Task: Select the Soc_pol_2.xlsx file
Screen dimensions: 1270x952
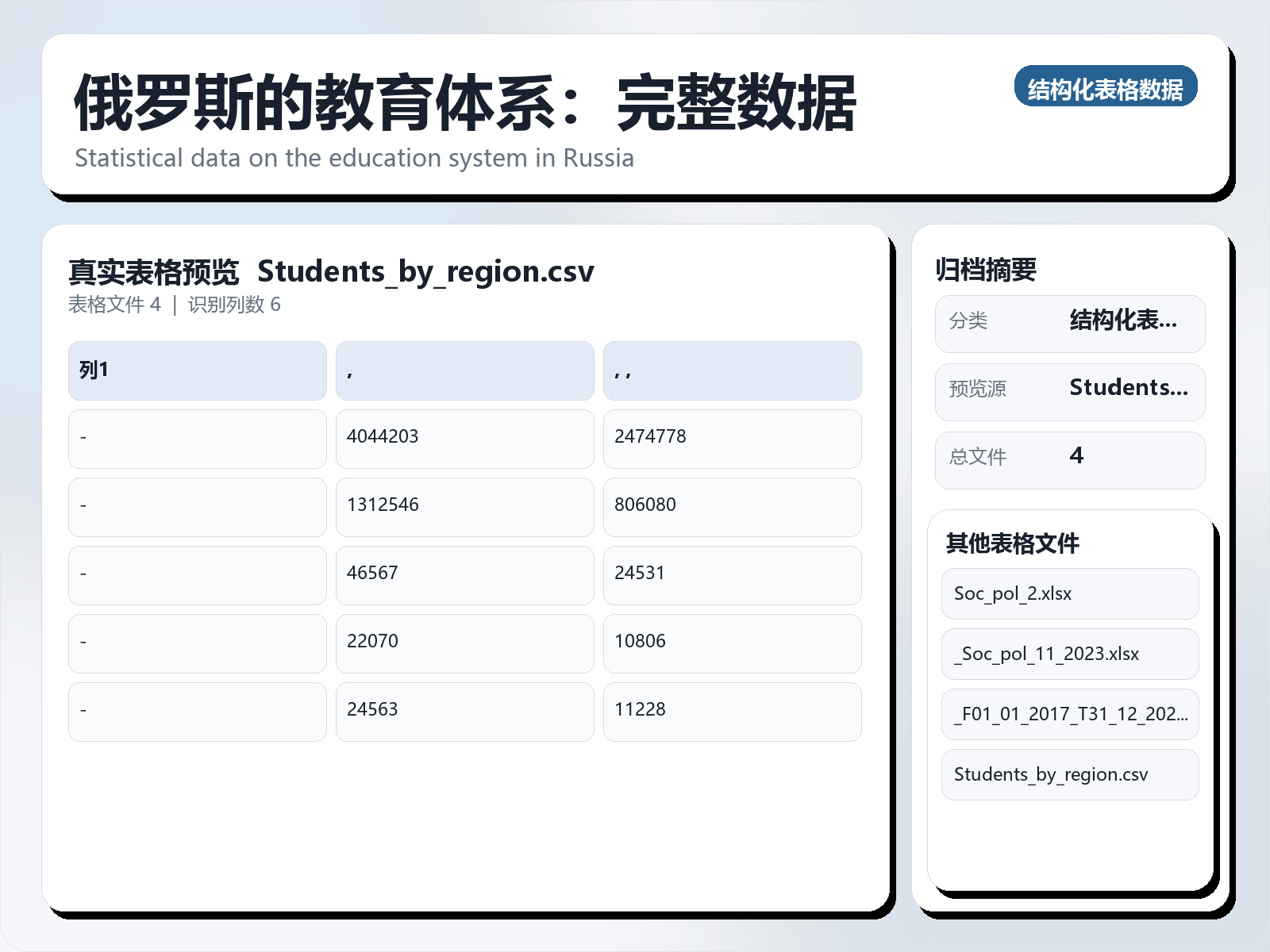Action: tap(1069, 593)
